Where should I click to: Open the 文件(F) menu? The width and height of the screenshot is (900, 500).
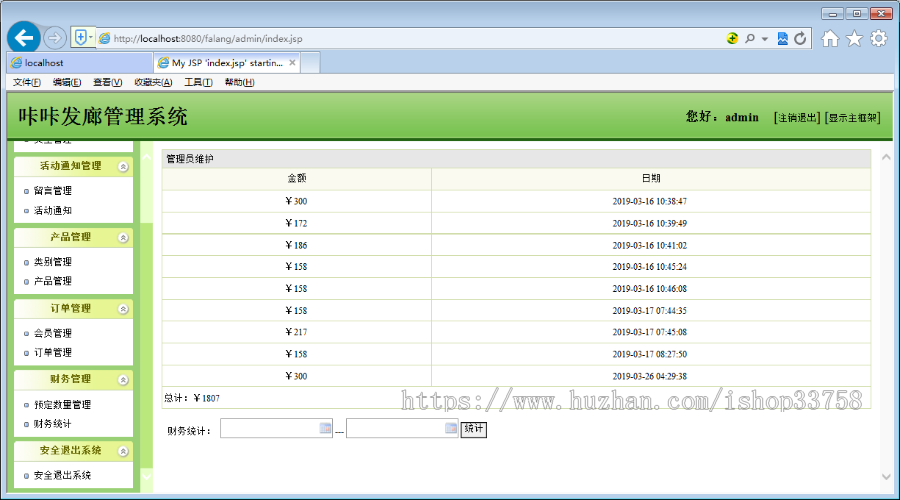[26, 82]
